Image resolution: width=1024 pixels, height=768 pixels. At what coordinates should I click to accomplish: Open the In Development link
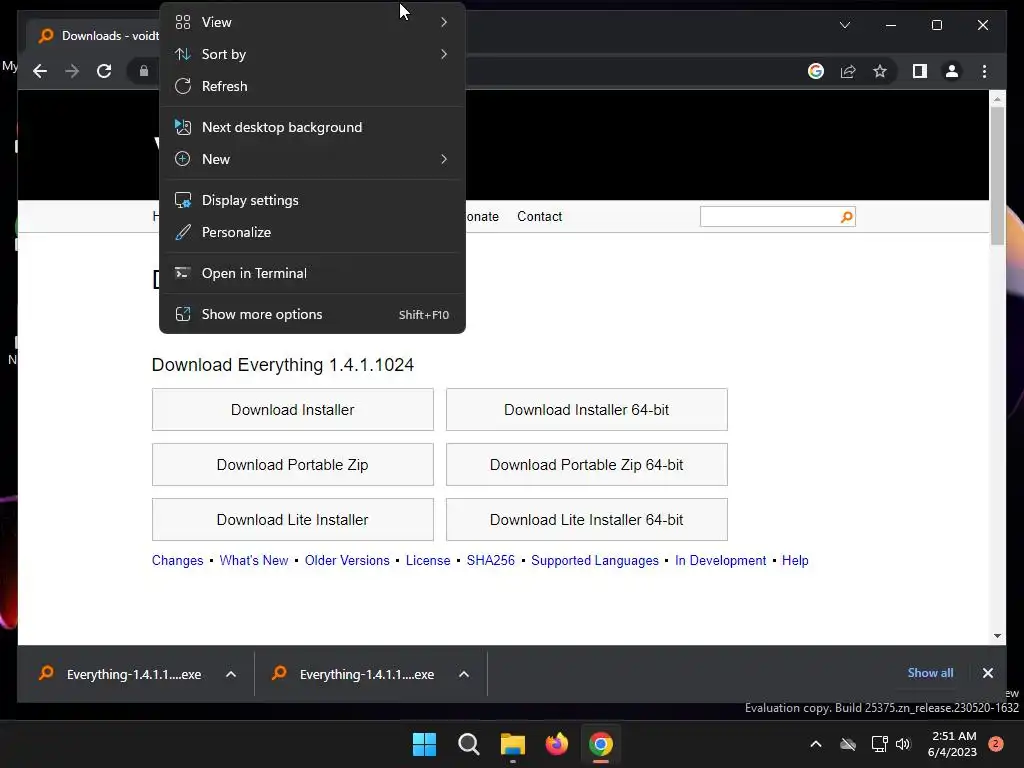720,560
